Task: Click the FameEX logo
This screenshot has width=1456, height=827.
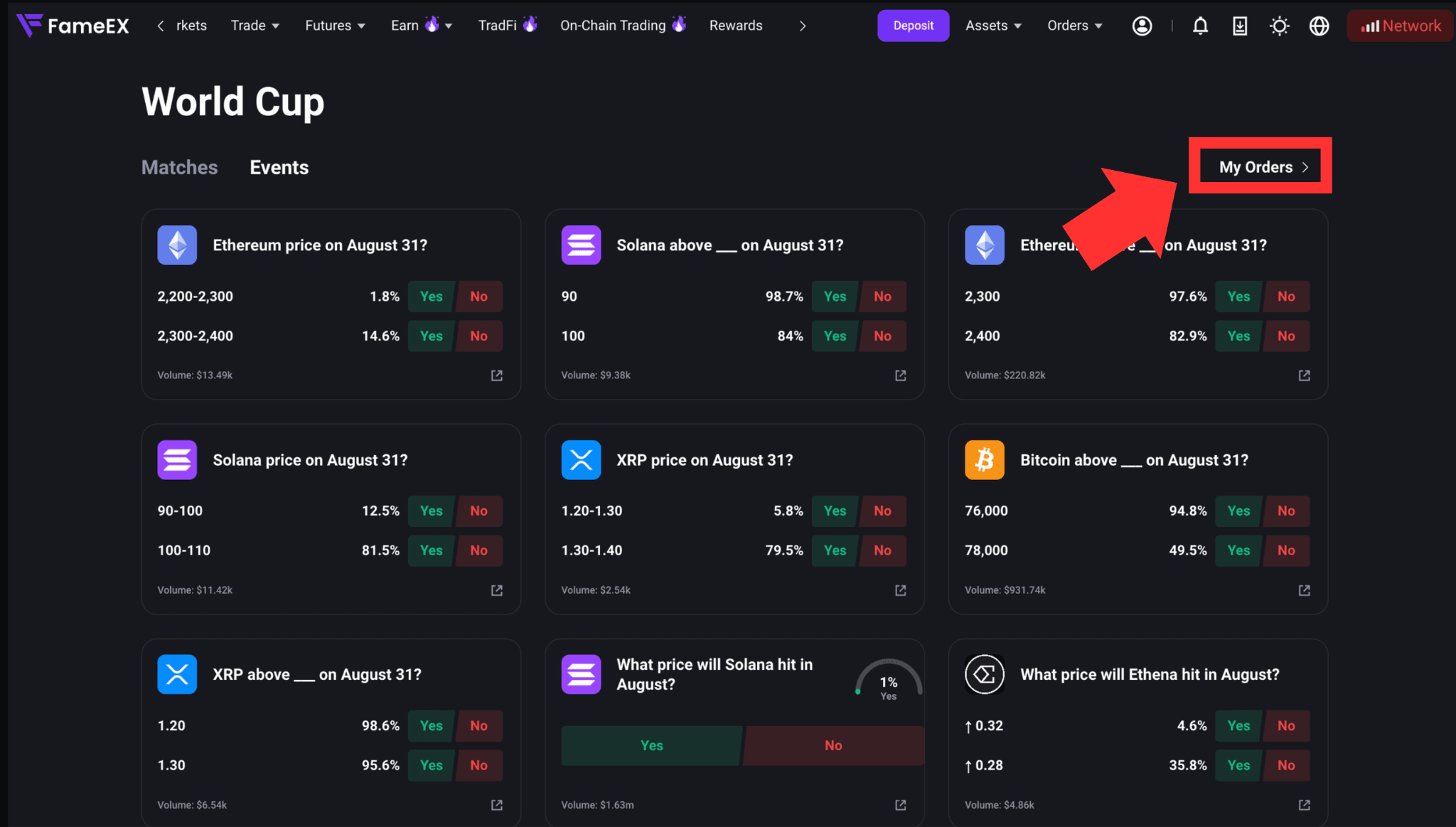Action: pos(73,26)
